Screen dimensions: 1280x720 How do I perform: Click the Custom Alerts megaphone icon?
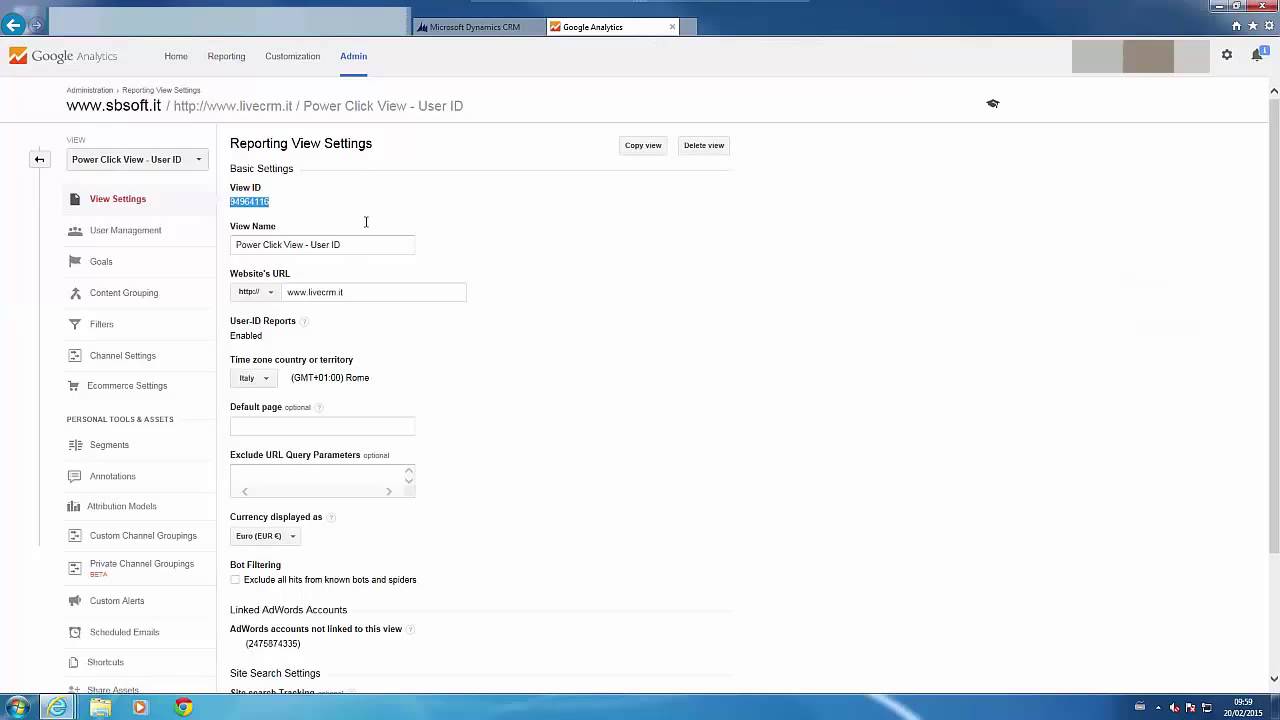(75, 601)
